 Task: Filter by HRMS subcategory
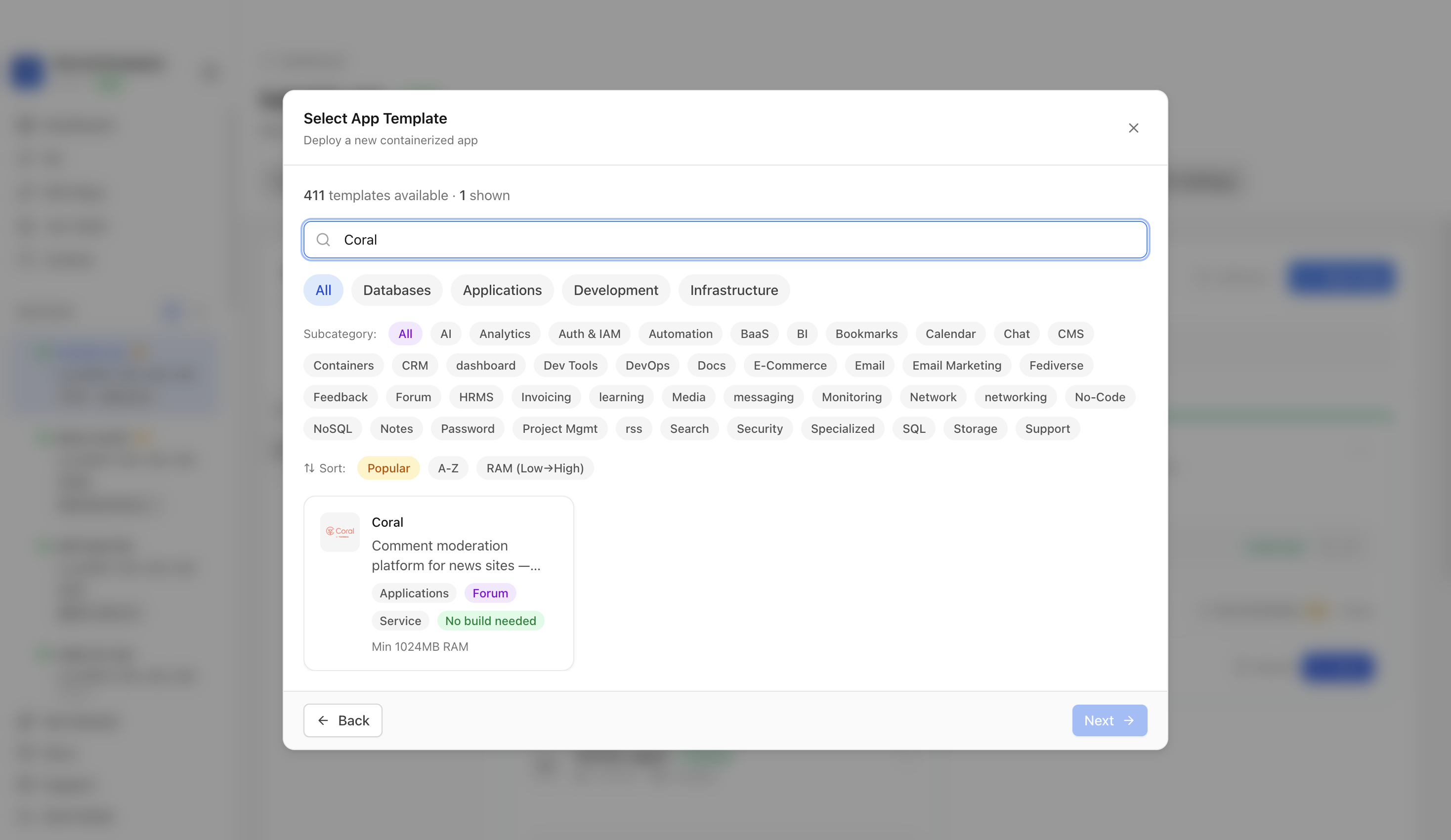click(476, 397)
